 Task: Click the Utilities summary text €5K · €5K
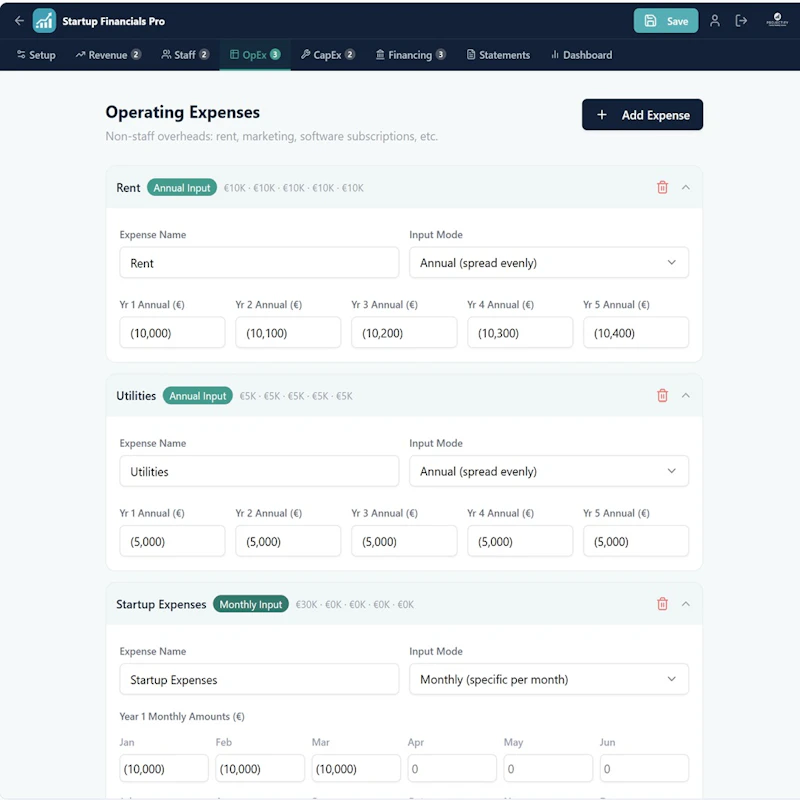tap(296, 396)
